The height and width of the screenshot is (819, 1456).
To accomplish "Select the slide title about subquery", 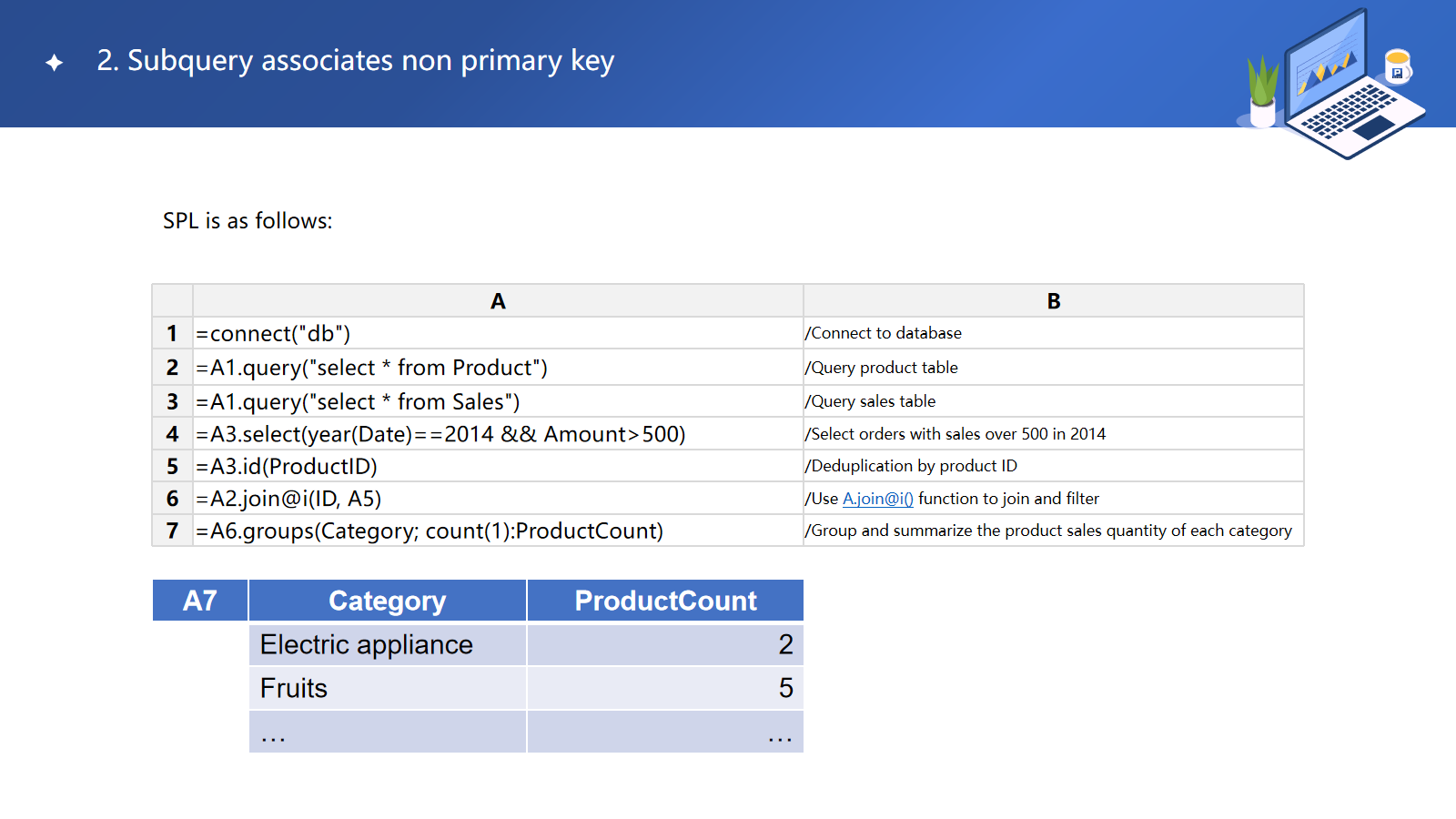I will coord(355,61).
